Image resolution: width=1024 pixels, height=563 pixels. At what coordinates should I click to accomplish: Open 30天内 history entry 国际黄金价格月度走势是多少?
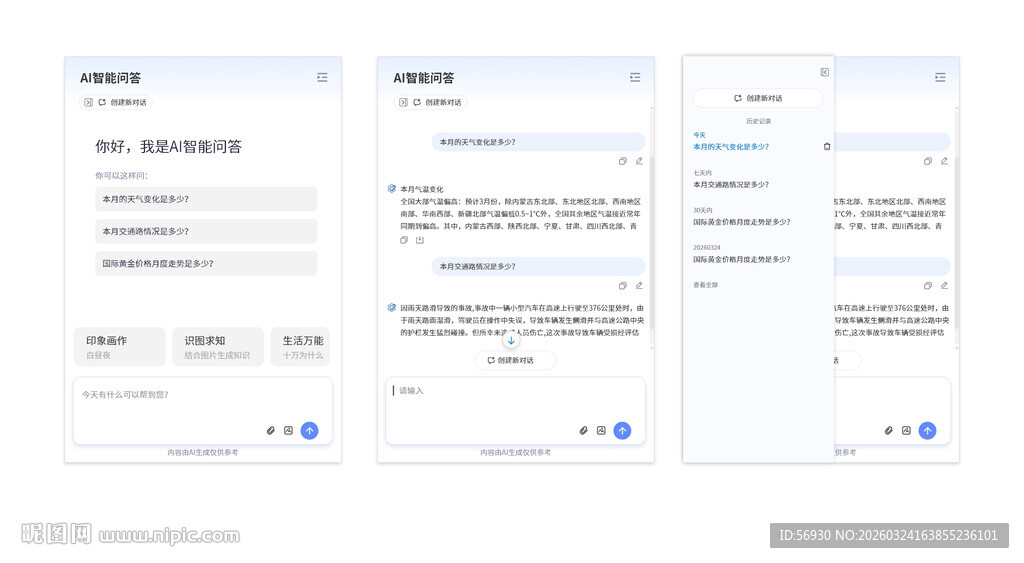[741, 222]
